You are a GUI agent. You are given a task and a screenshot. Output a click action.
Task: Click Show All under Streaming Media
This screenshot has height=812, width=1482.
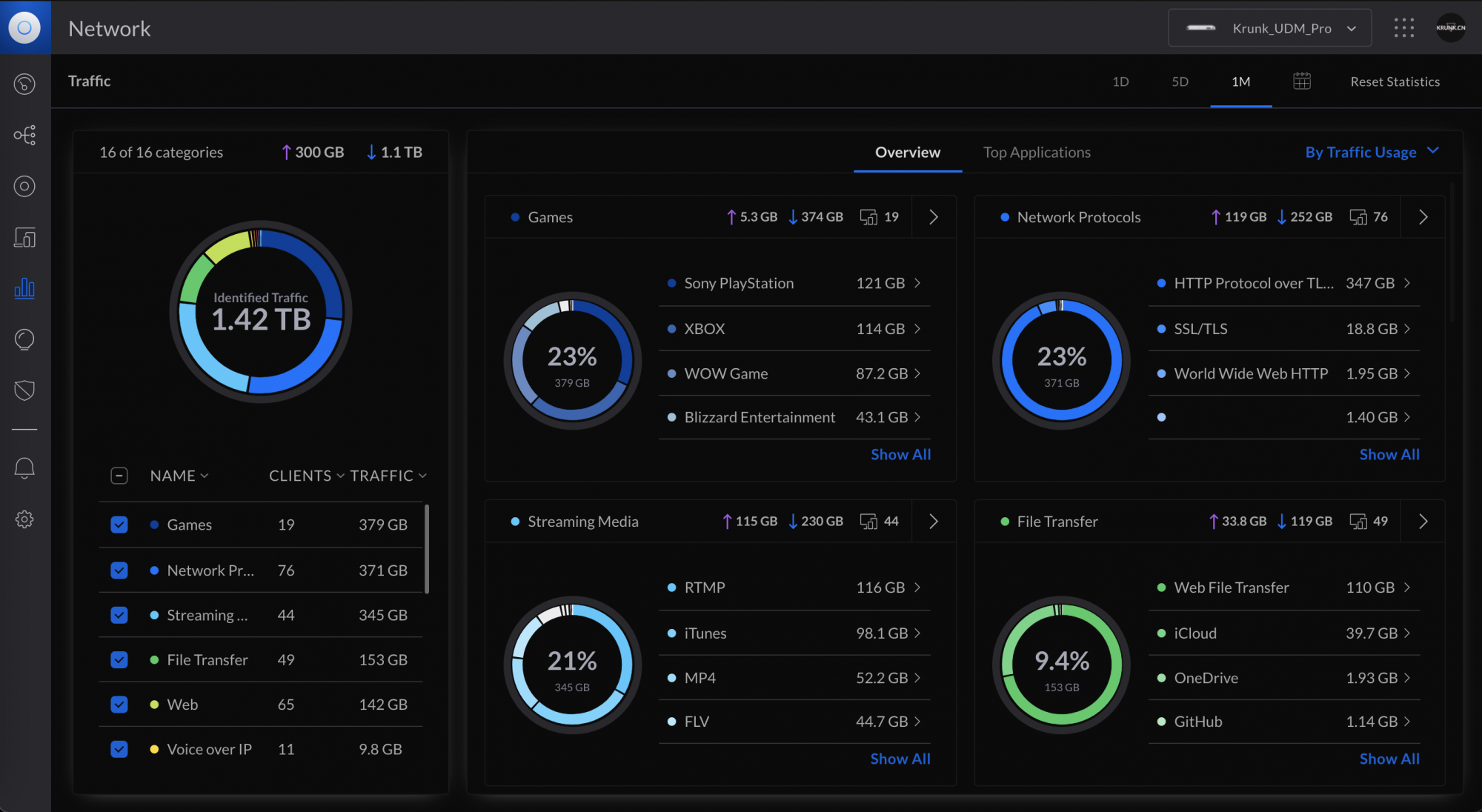[x=900, y=759]
